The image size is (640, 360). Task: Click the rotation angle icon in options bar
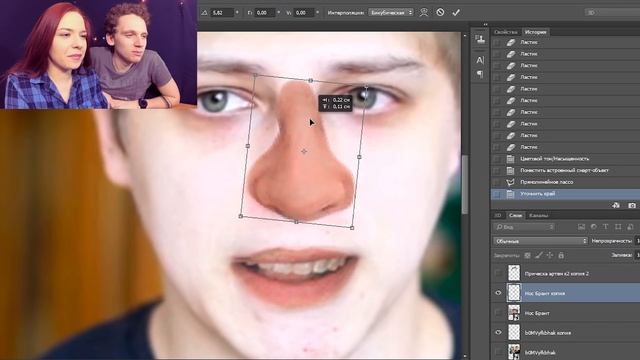coord(204,13)
